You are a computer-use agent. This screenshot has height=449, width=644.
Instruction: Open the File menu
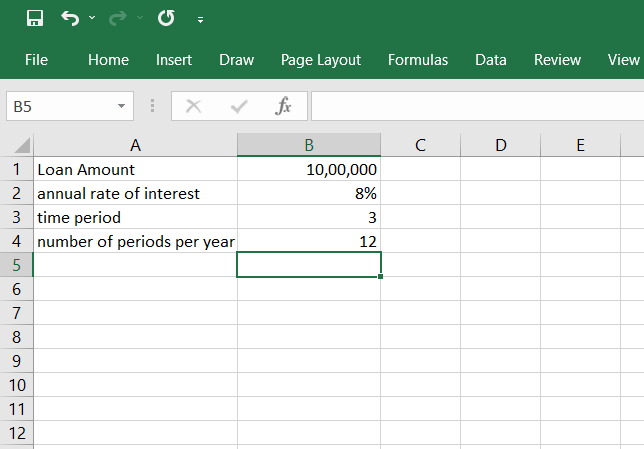(x=36, y=60)
